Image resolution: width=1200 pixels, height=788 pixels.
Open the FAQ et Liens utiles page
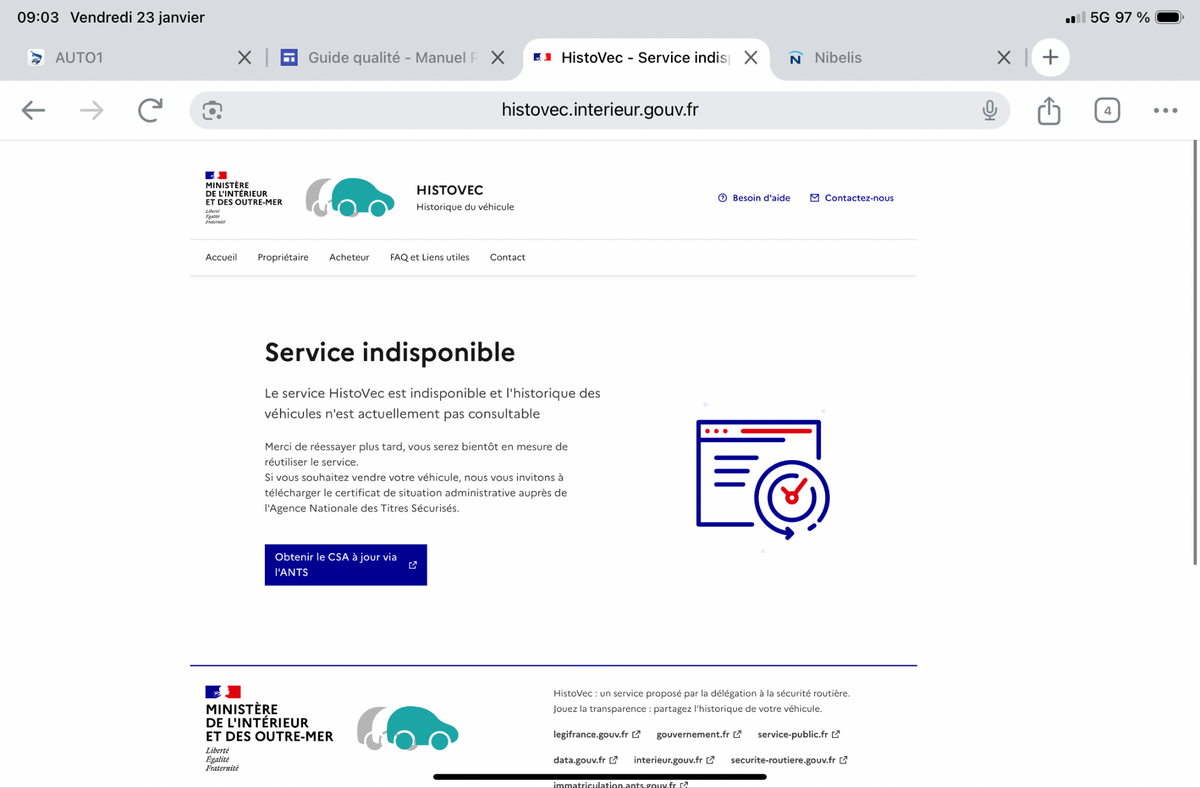[x=429, y=258]
